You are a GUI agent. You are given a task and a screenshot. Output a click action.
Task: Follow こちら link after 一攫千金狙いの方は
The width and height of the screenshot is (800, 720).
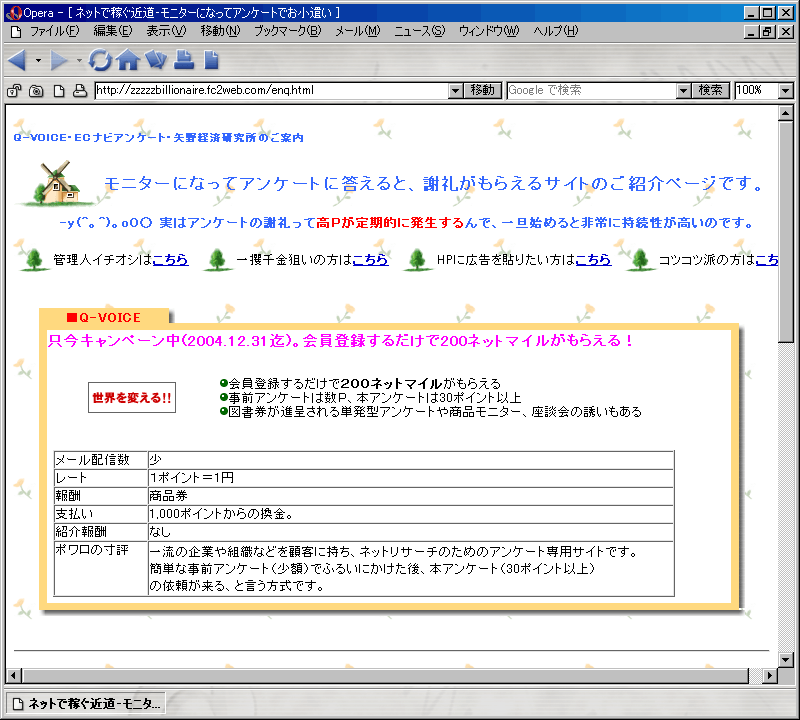[x=370, y=260]
